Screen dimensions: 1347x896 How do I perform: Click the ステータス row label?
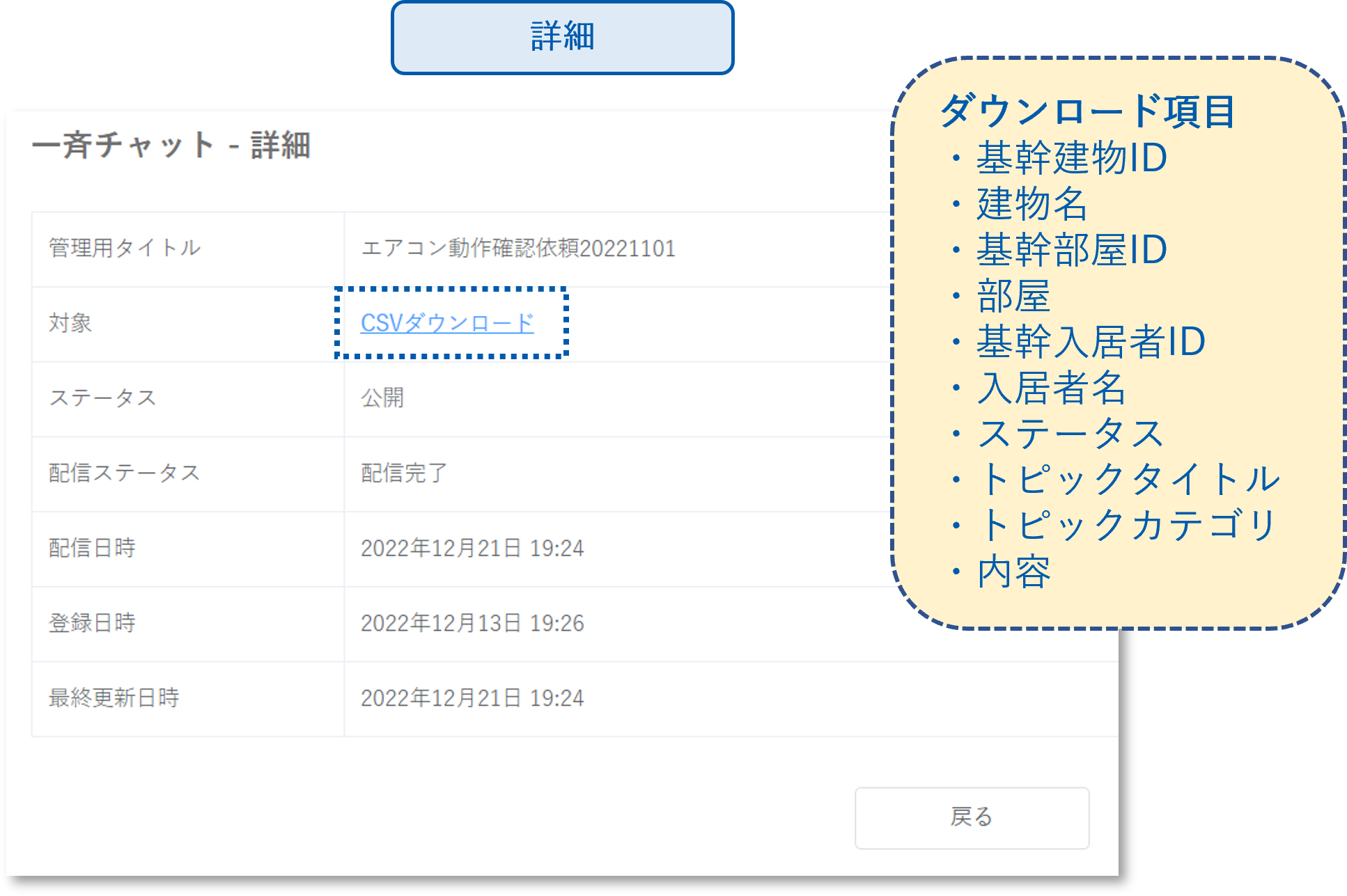pos(103,398)
